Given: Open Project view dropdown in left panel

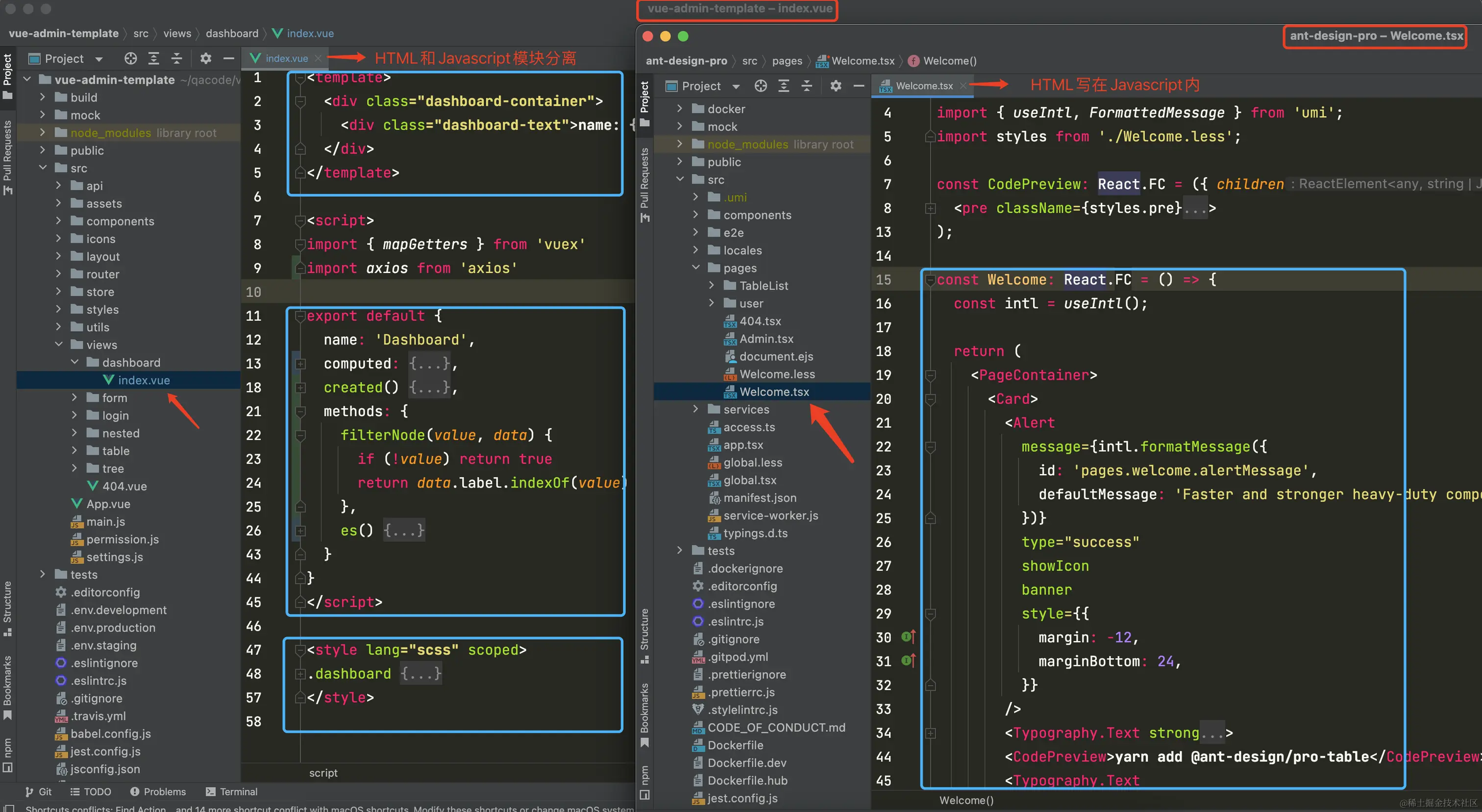Looking at the screenshot, I should click(99, 59).
